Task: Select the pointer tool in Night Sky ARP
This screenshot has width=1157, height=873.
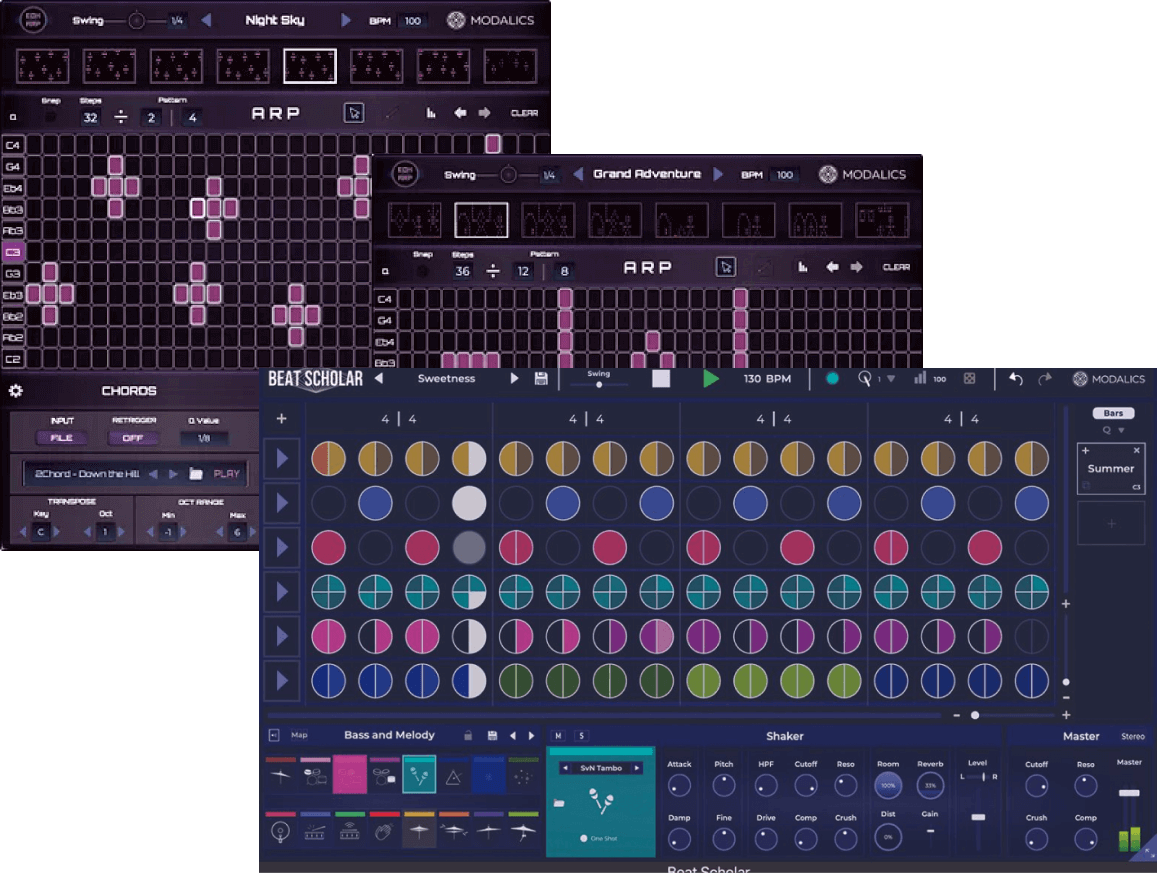Action: tap(353, 113)
